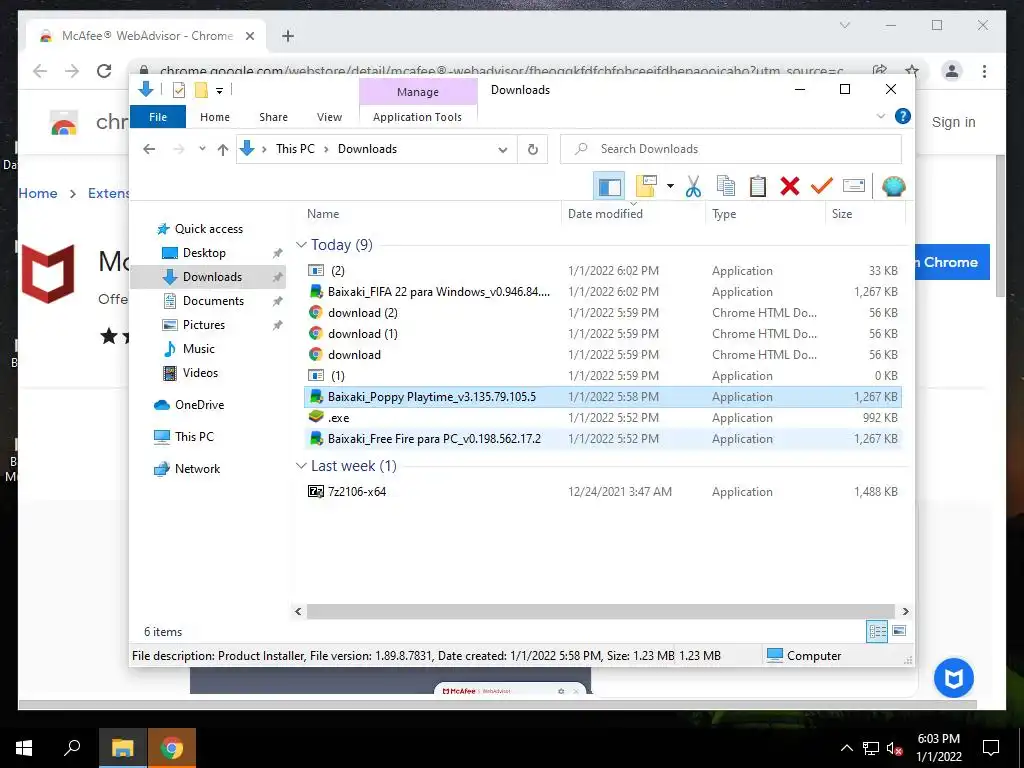This screenshot has width=1024, height=768.
Task: Switch to the Share ribbon tab
Action: click(273, 117)
